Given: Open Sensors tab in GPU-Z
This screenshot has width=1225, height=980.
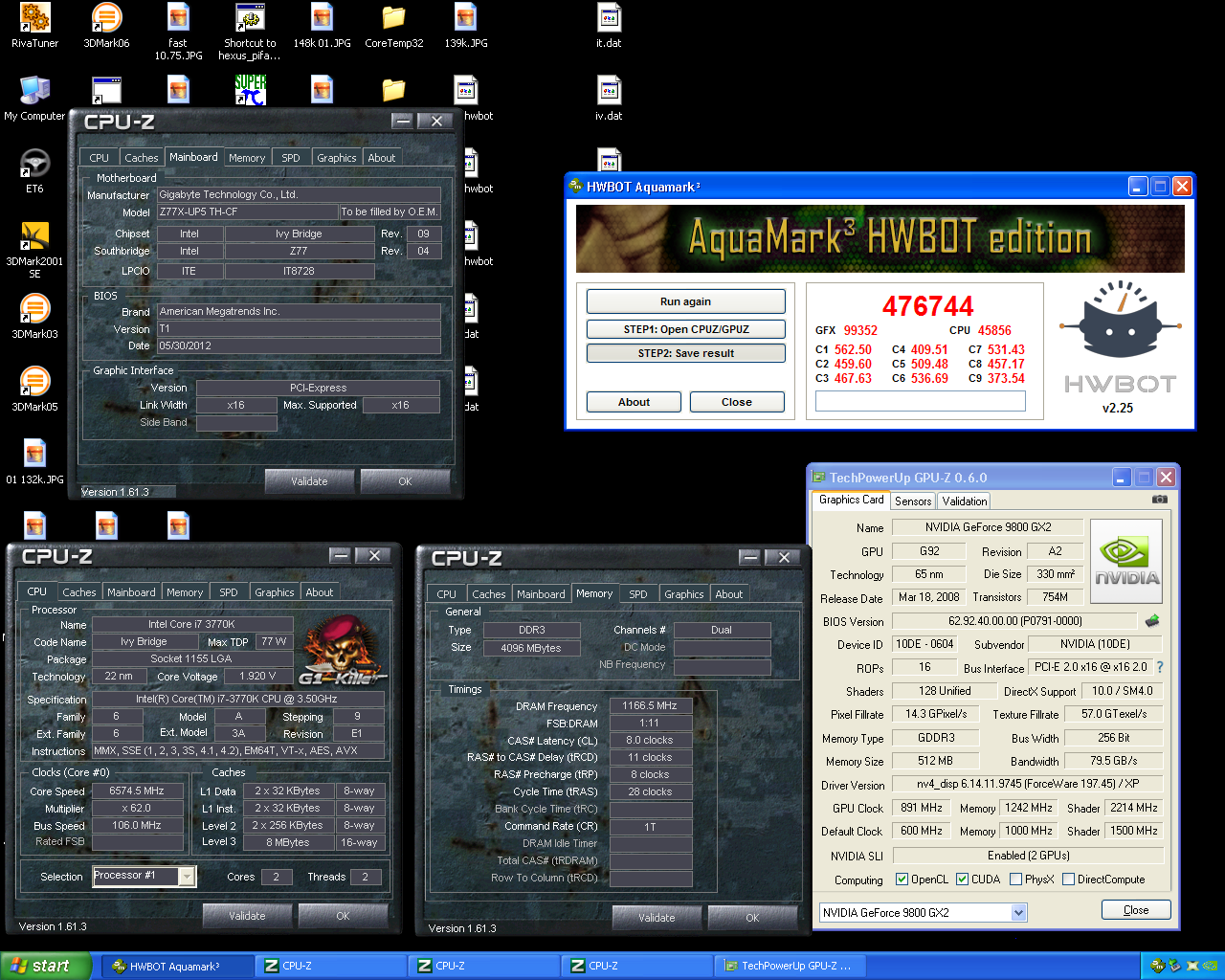Looking at the screenshot, I should click(913, 501).
